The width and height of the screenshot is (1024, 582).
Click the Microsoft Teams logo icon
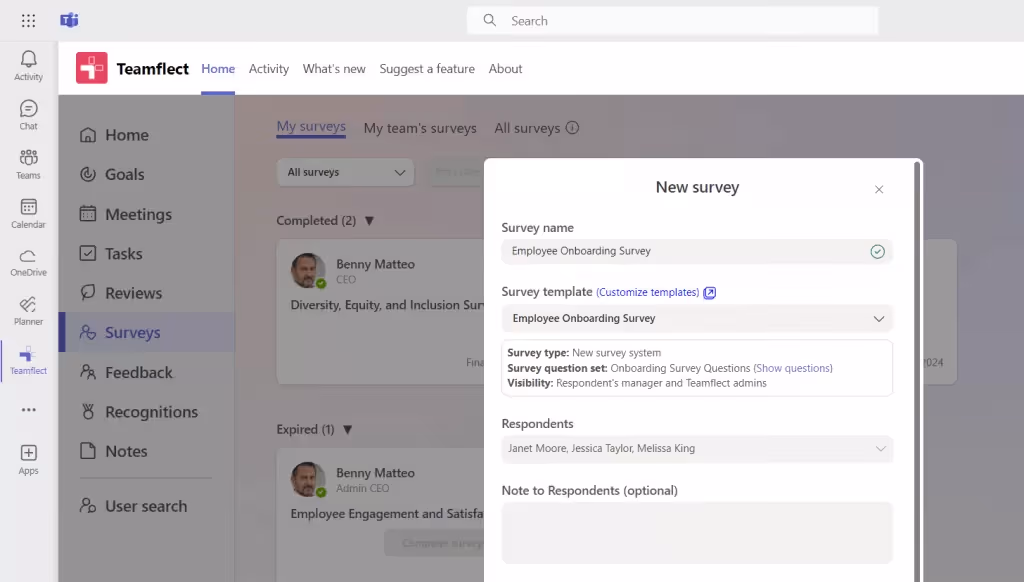(69, 20)
